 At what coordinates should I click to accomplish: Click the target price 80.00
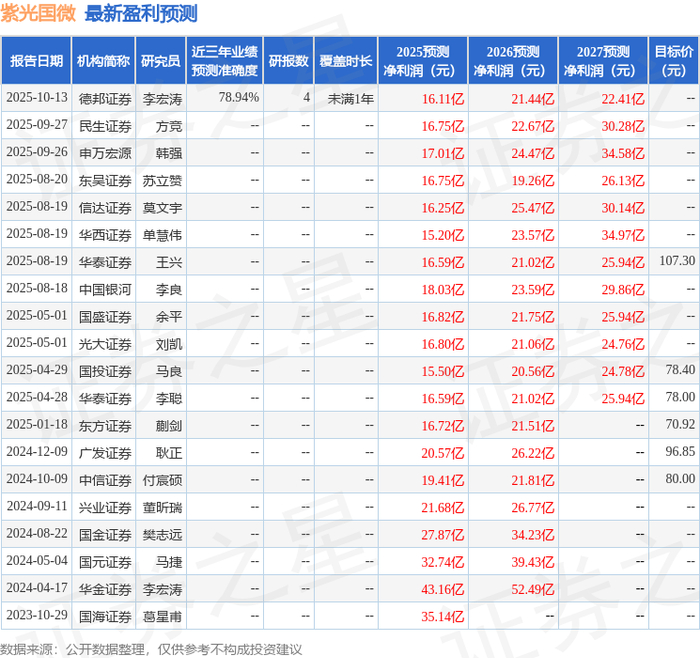coord(680,479)
